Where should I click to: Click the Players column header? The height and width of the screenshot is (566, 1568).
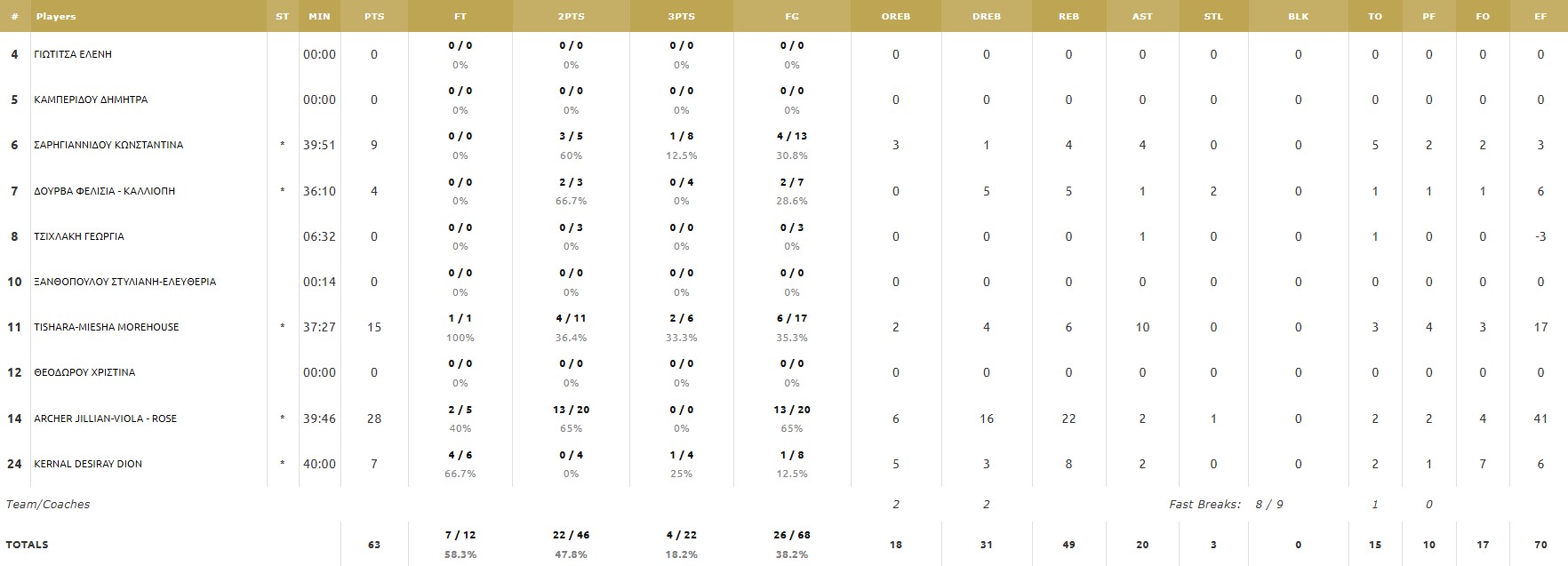pos(56,16)
